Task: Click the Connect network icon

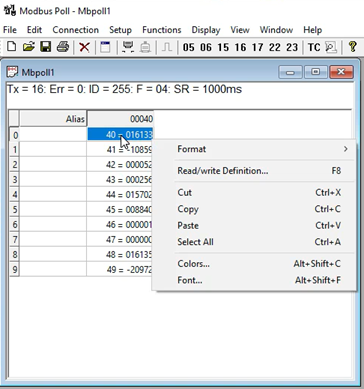Action: coord(128,47)
